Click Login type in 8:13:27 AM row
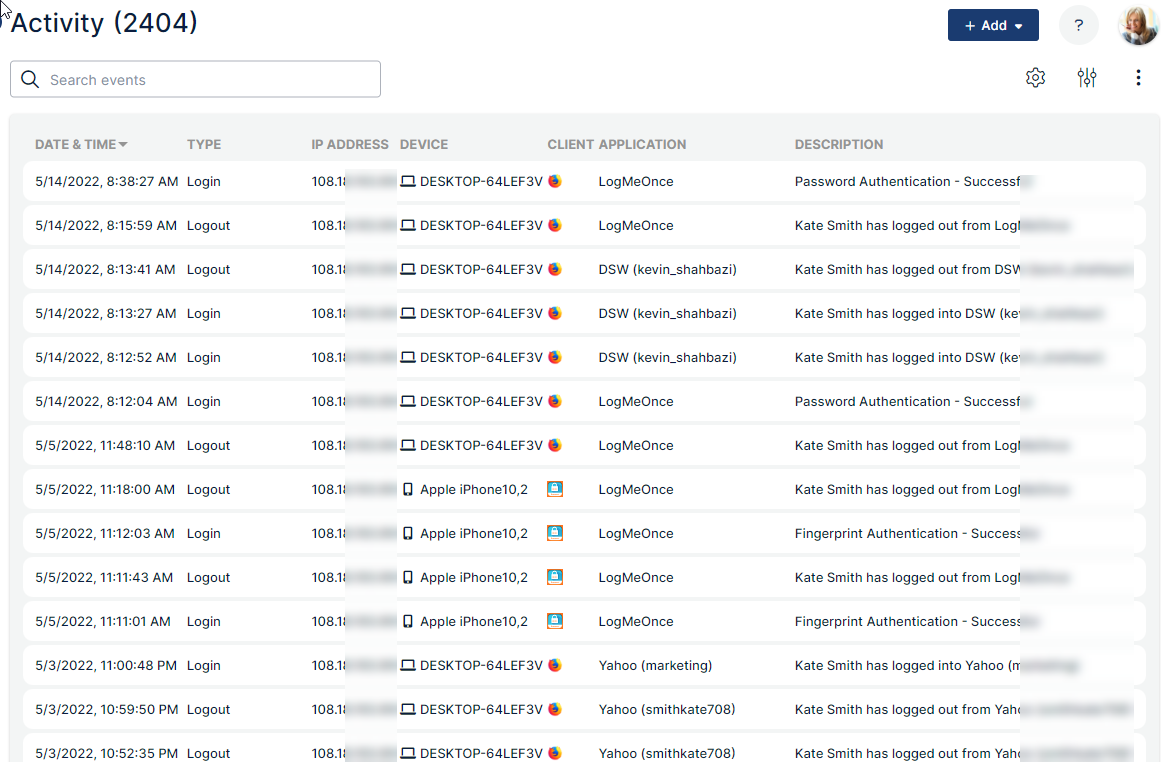1161x762 pixels. [x=204, y=313]
